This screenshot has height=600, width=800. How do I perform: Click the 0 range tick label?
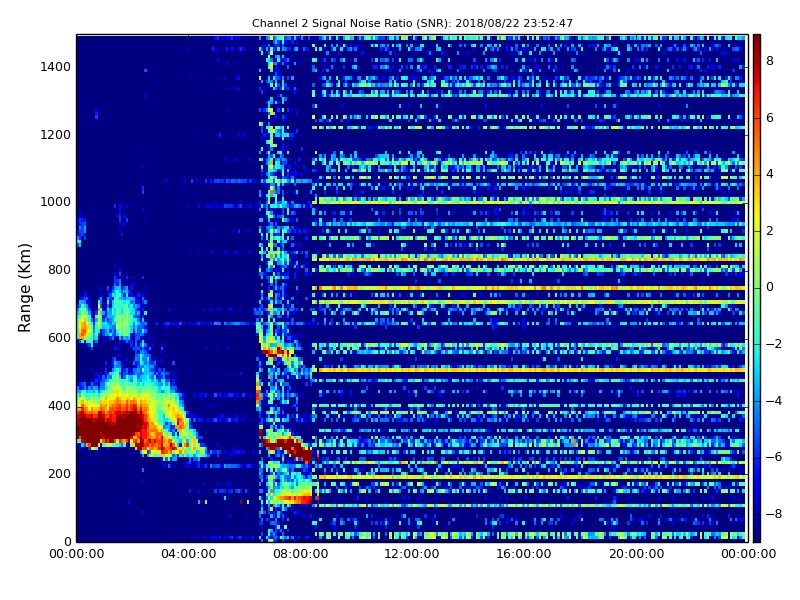[67, 541]
